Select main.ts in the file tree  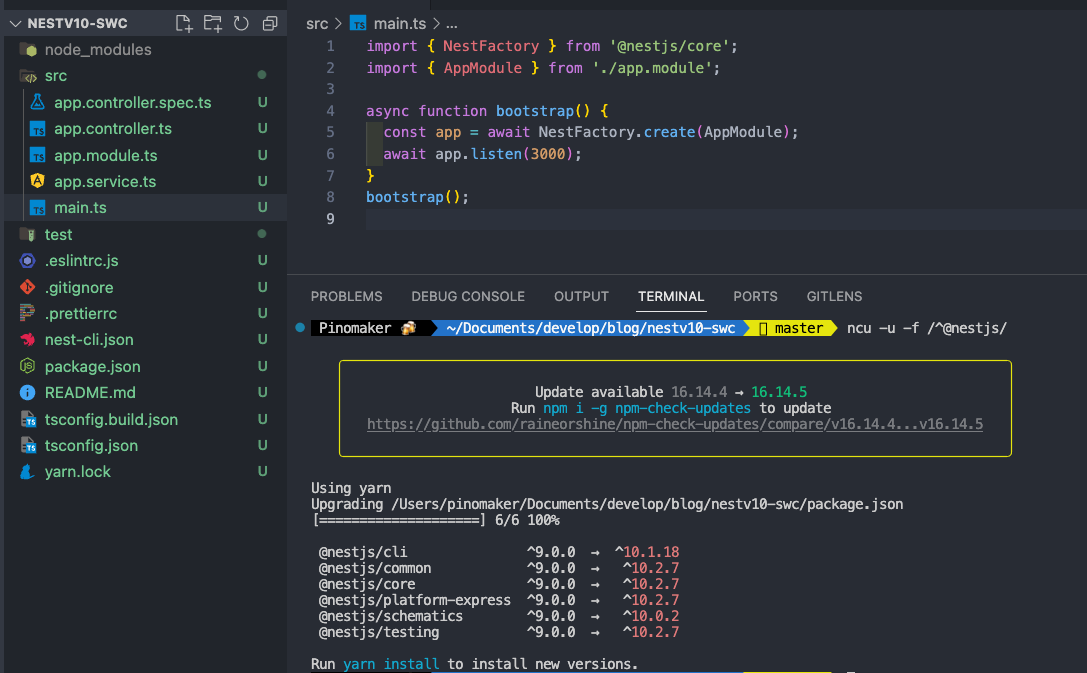80,208
